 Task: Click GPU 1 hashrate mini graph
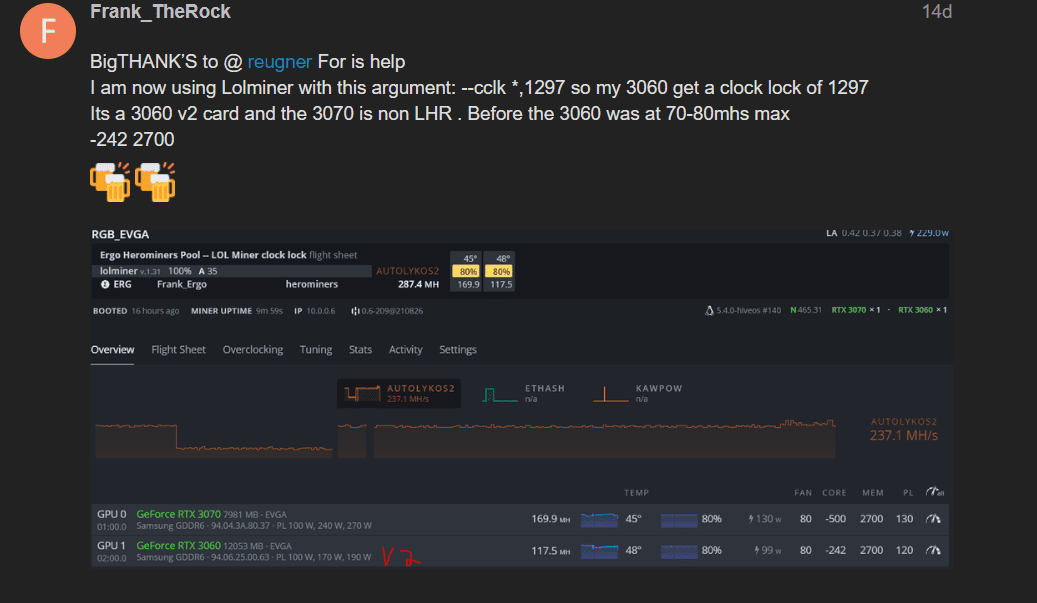pos(599,551)
